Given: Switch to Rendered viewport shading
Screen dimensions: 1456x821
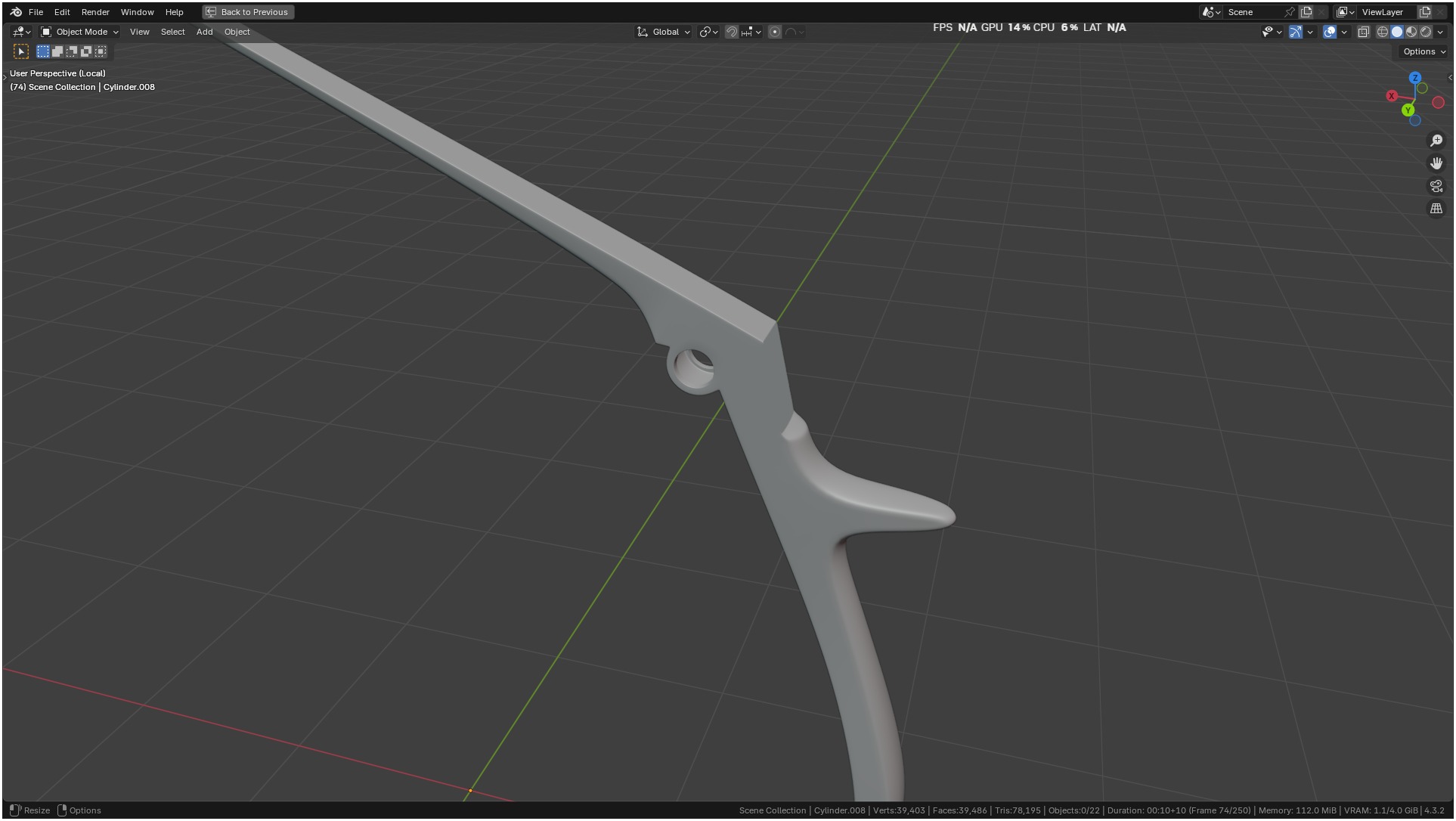Looking at the screenshot, I should [x=1426, y=32].
